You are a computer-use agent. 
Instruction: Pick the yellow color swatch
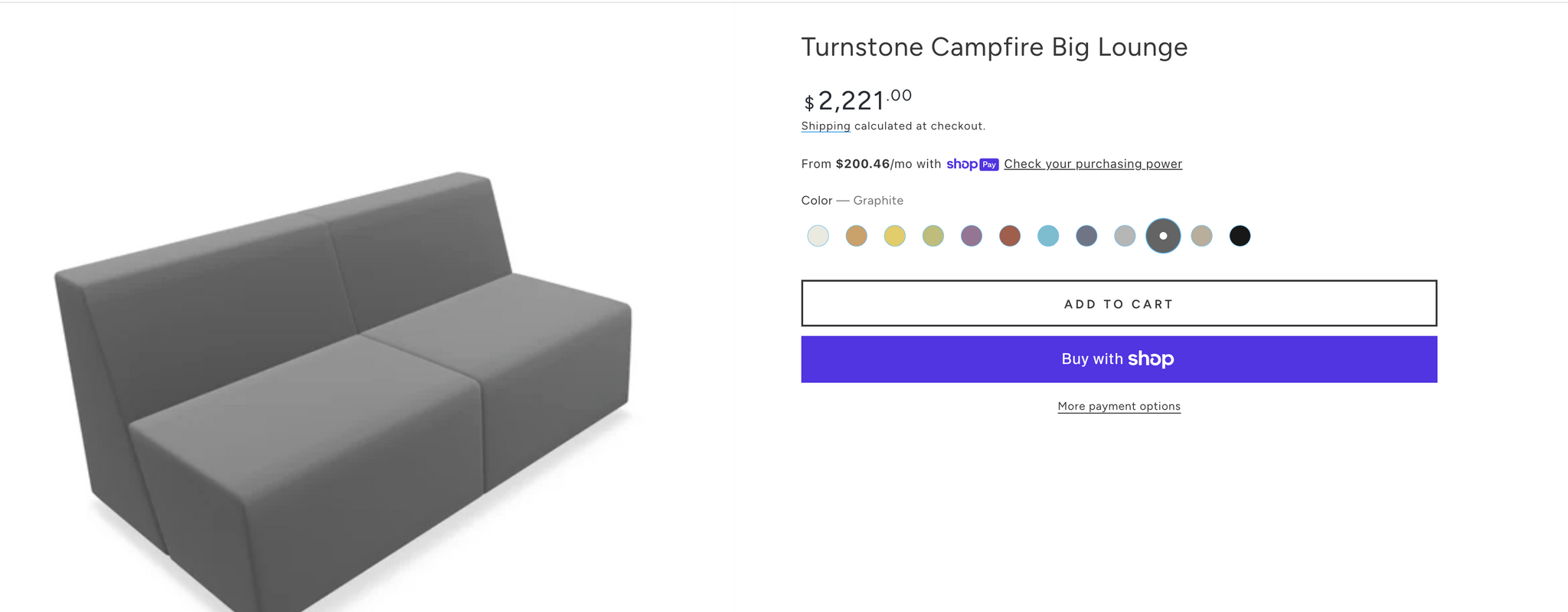pos(894,236)
